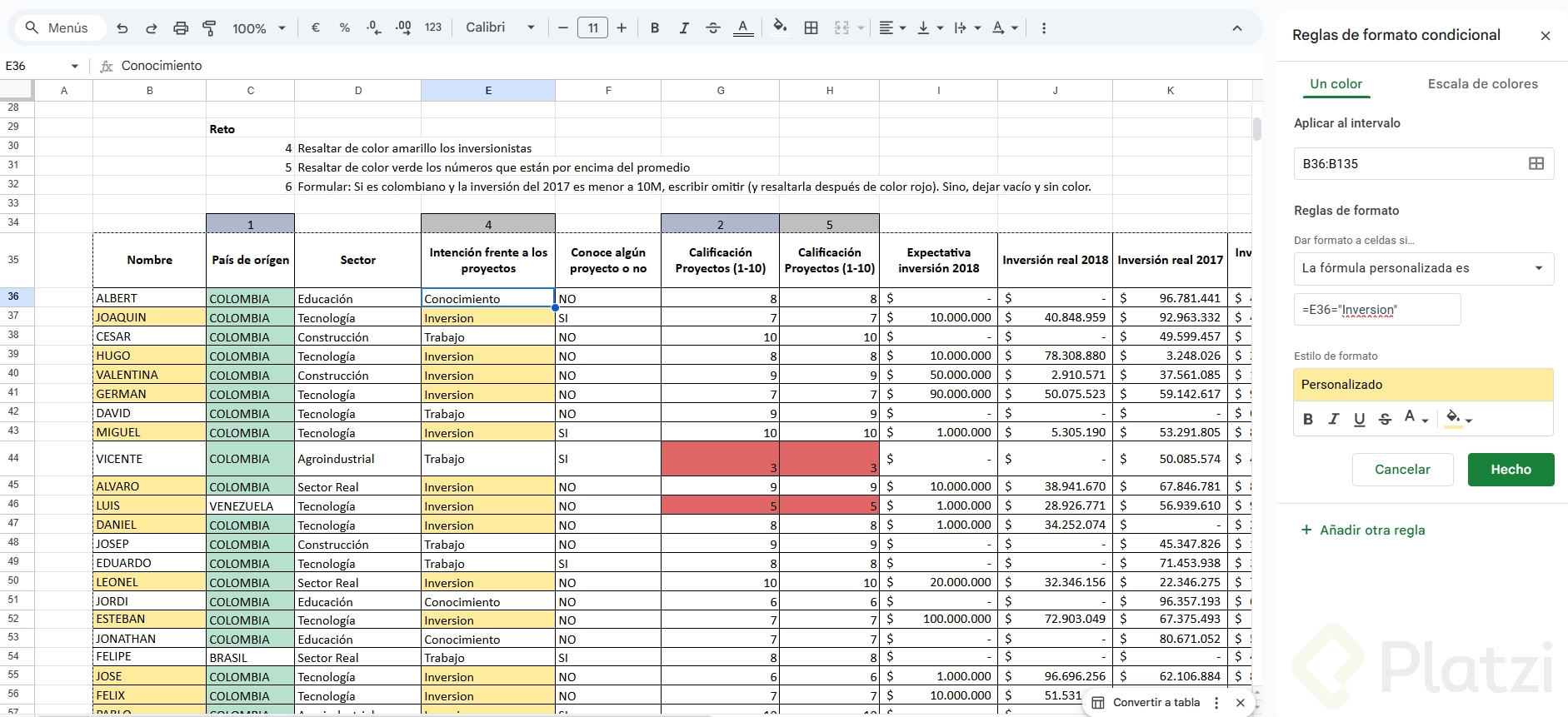The width and height of the screenshot is (1568, 717).
Task: Click the select data range grid icon
Action: (x=1536, y=164)
